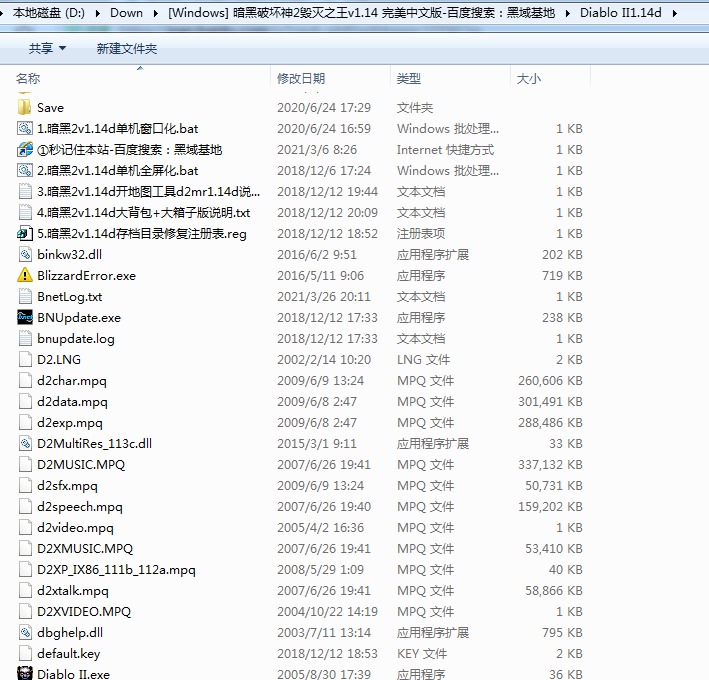The width and height of the screenshot is (709, 680).
Task: Click the date 2004/10/22 14:19
Action: coord(327,612)
